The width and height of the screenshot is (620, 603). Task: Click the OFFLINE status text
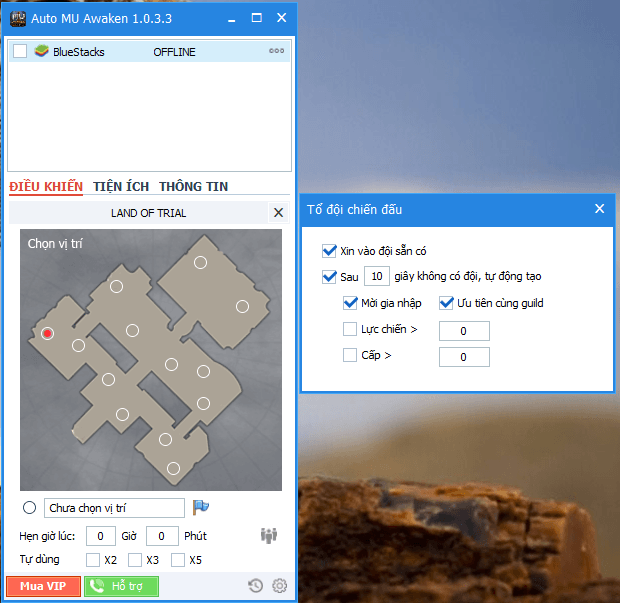pyautogui.click(x=174, y=52)
